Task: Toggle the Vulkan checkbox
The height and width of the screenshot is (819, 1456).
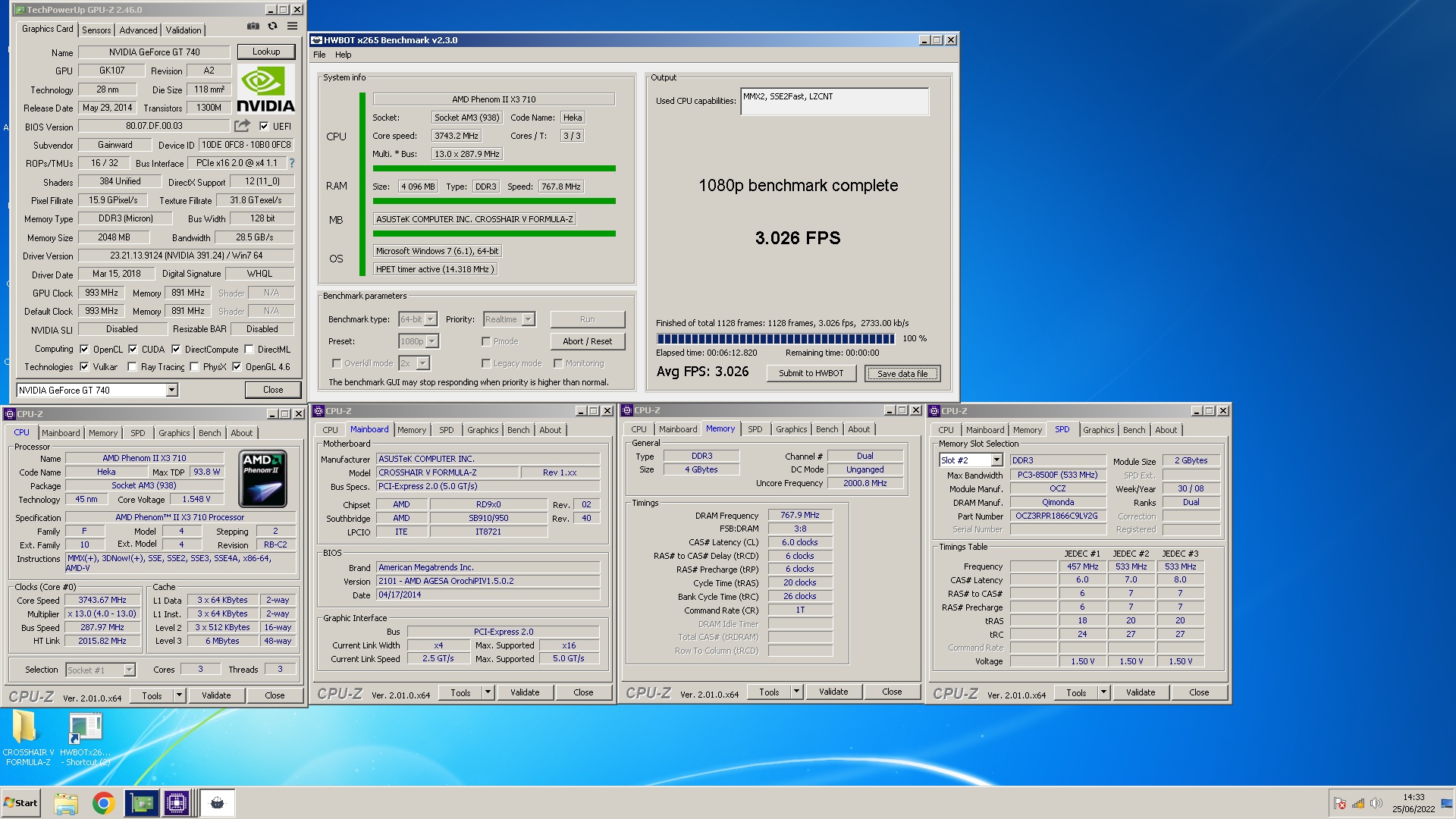Action: click(84, 366)
